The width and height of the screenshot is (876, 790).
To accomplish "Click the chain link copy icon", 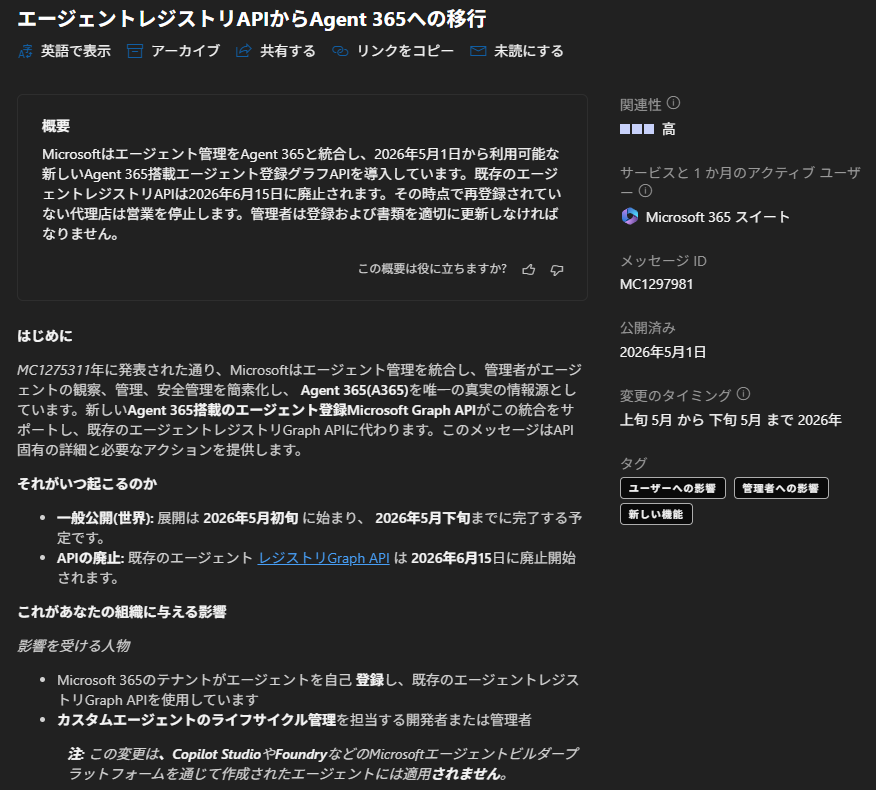I will click(x=340, y=51).
